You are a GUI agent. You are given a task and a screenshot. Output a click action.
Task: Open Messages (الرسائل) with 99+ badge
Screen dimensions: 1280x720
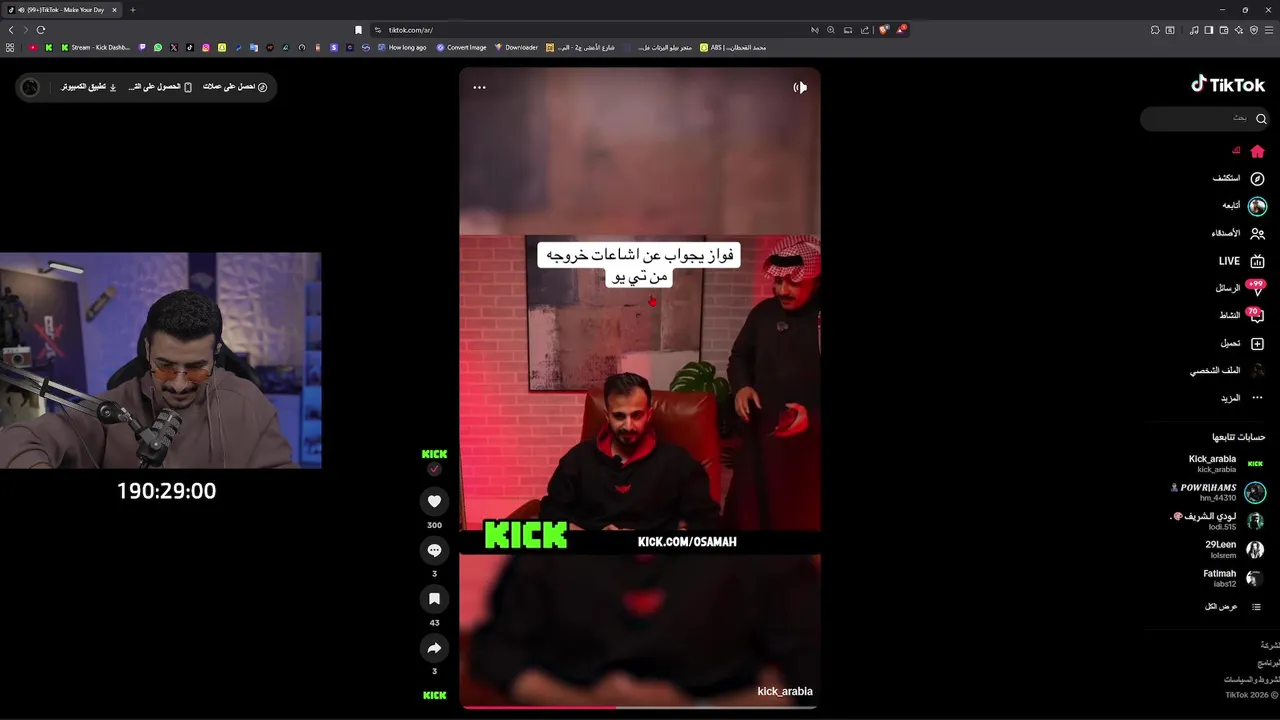pyautogui.click(x=1240, y=288)
